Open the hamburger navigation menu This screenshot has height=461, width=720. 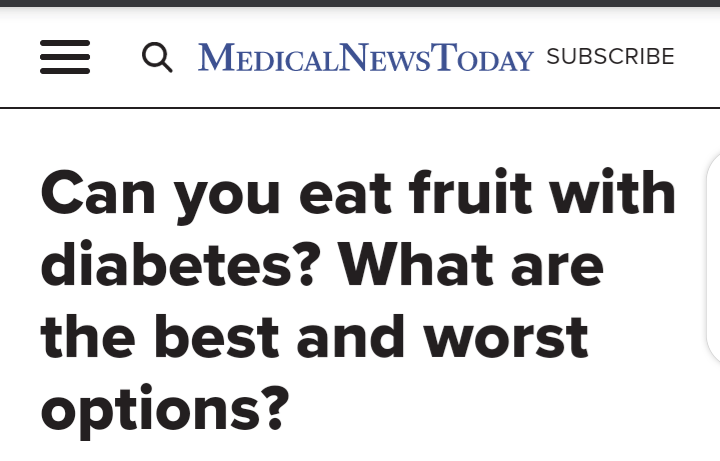click(x=65, y=57)
